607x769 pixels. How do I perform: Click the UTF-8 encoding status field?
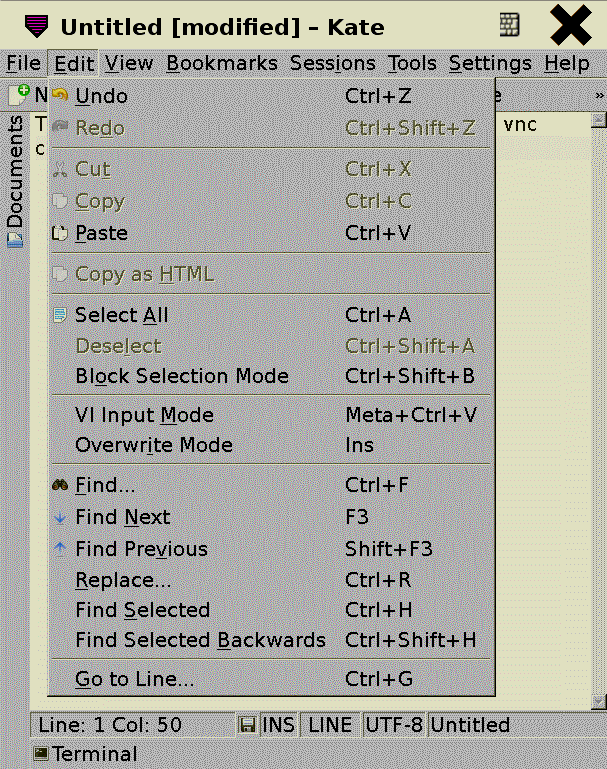coord(394,725)
